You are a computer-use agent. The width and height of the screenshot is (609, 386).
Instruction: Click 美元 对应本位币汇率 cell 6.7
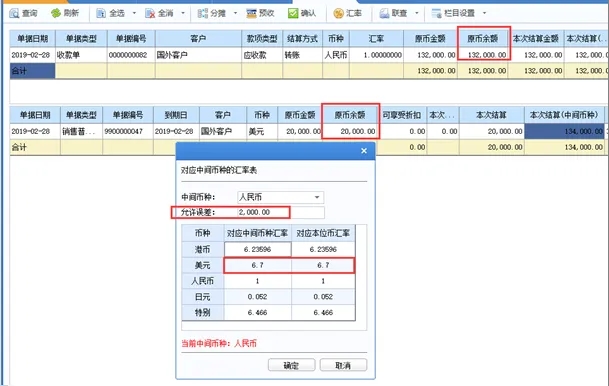coord(323,265)
